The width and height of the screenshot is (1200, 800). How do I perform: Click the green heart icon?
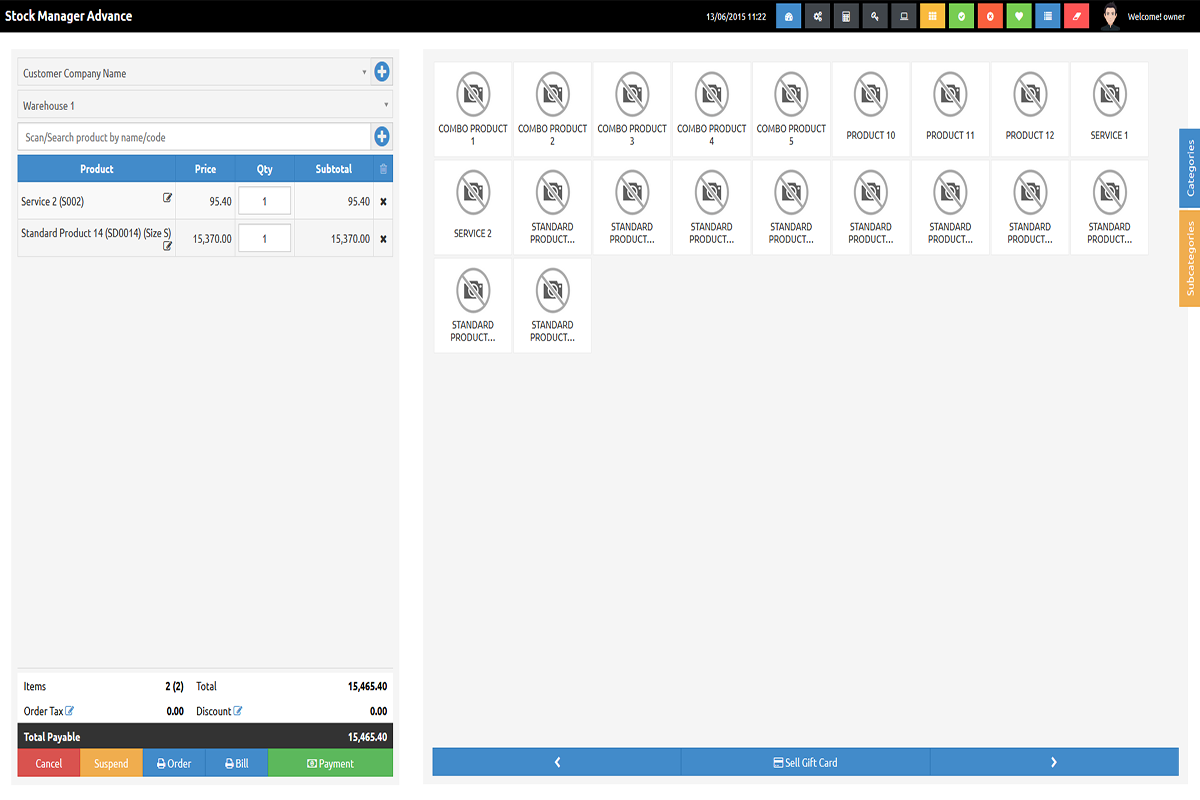coord(1019,17)
